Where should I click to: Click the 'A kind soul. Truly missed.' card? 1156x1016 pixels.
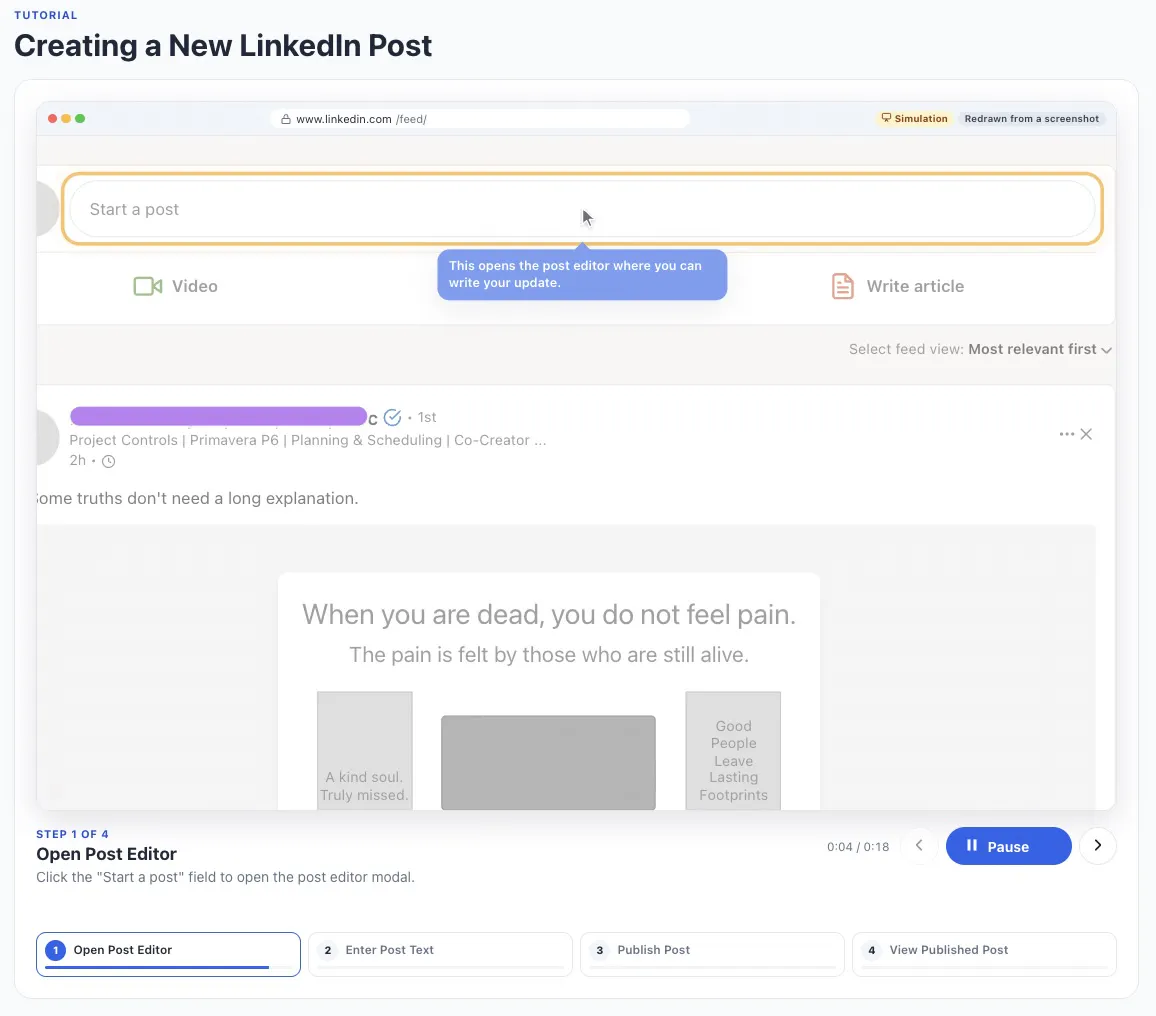[364, 751]
